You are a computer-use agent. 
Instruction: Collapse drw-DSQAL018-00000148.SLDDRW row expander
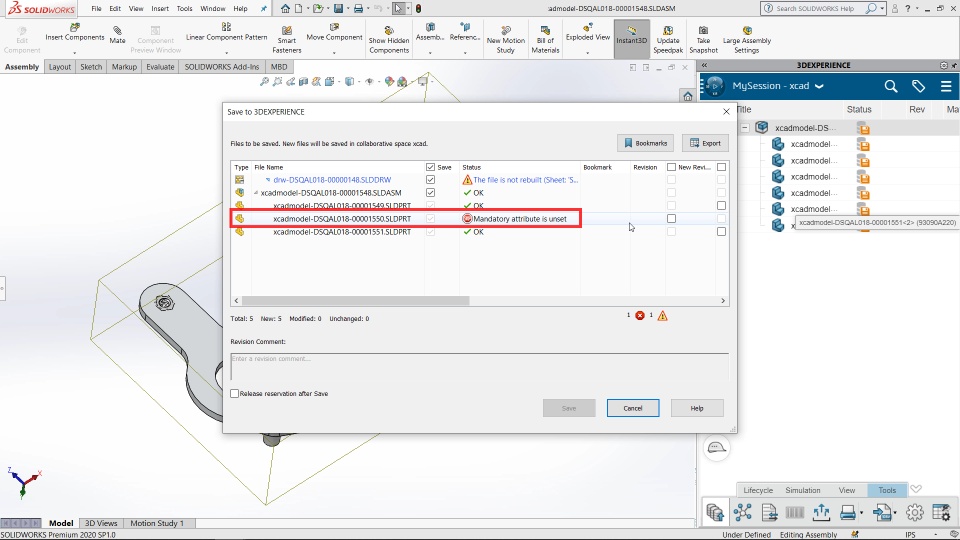tap(268, 180)
